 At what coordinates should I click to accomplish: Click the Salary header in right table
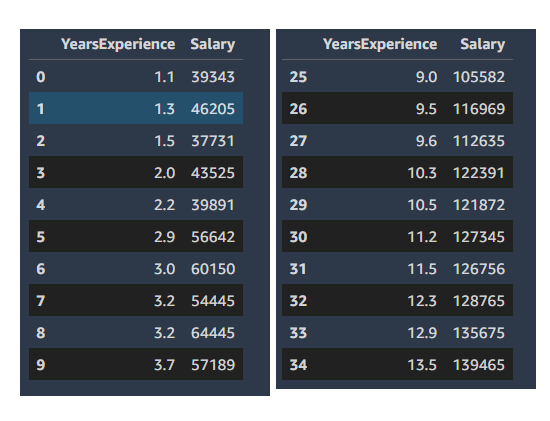pos(483,45)
